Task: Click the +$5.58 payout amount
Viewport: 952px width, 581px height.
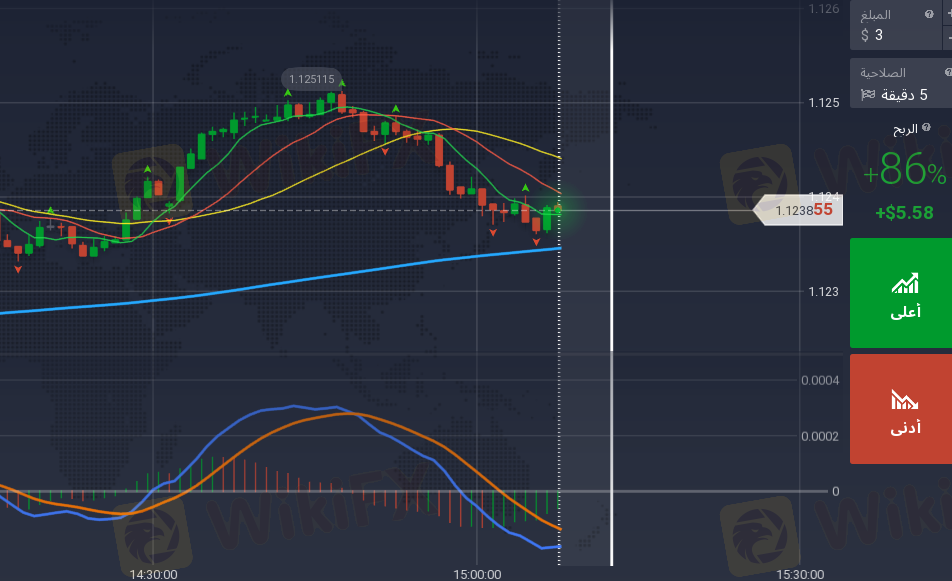Action: click(x=904, y=212)
